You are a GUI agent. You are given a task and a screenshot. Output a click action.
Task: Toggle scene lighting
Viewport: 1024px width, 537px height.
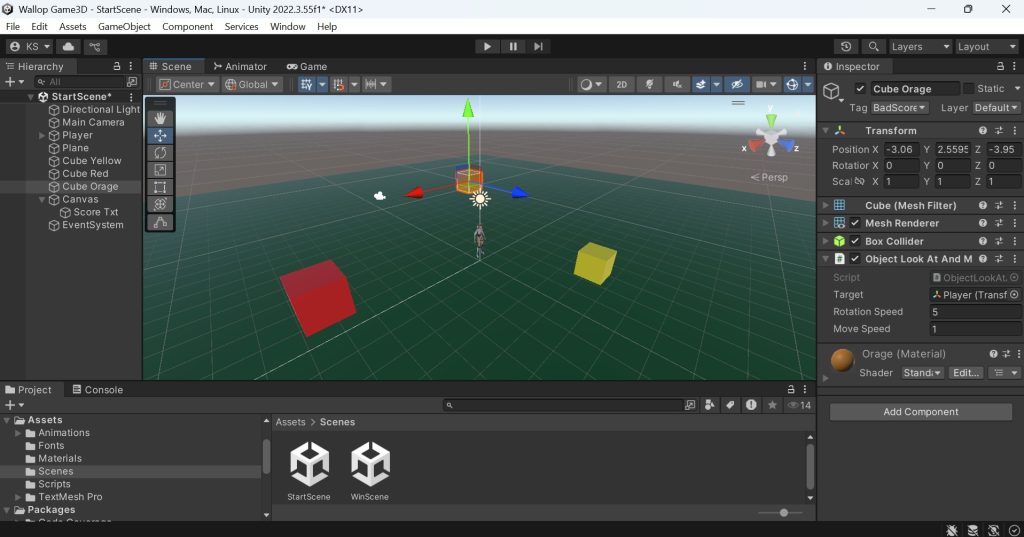point(649,84)
